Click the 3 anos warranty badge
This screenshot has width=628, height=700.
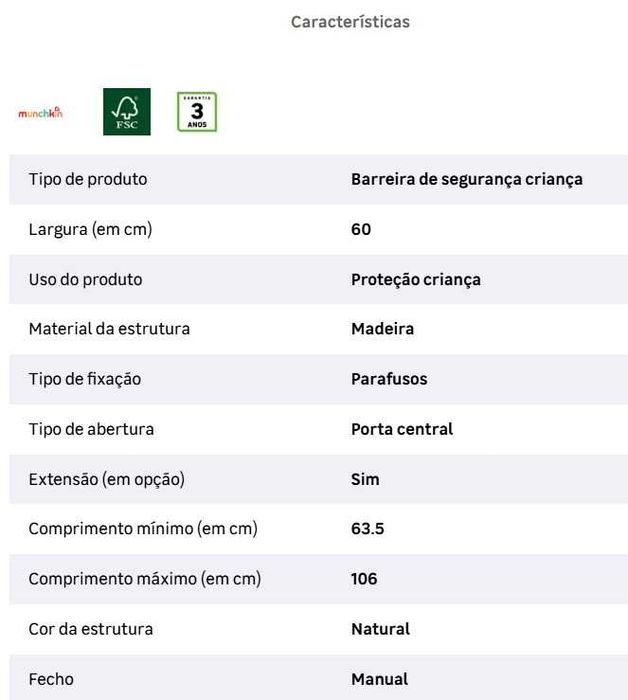pos(197,112)
